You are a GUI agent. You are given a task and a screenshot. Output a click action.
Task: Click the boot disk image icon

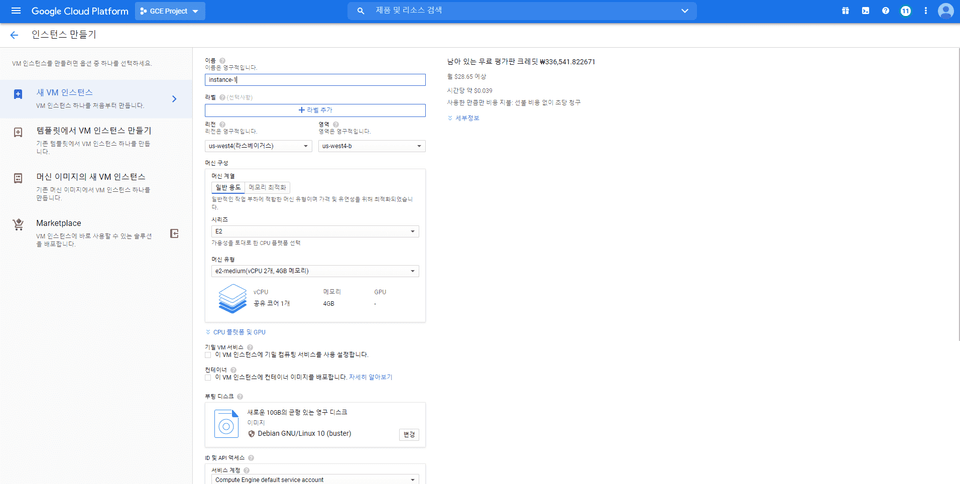(226, 423)
